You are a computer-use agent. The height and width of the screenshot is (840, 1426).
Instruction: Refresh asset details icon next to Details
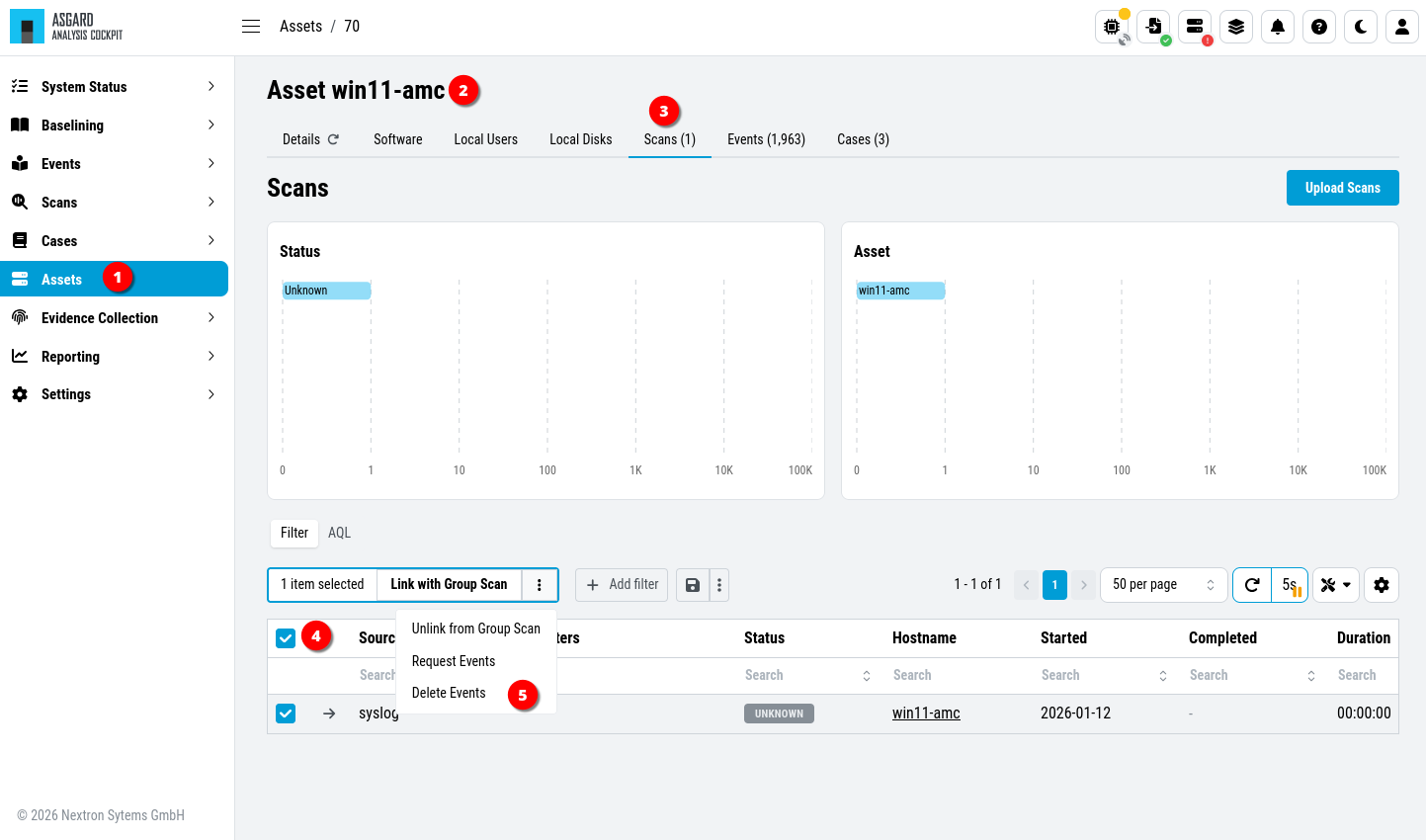(333, 139)
